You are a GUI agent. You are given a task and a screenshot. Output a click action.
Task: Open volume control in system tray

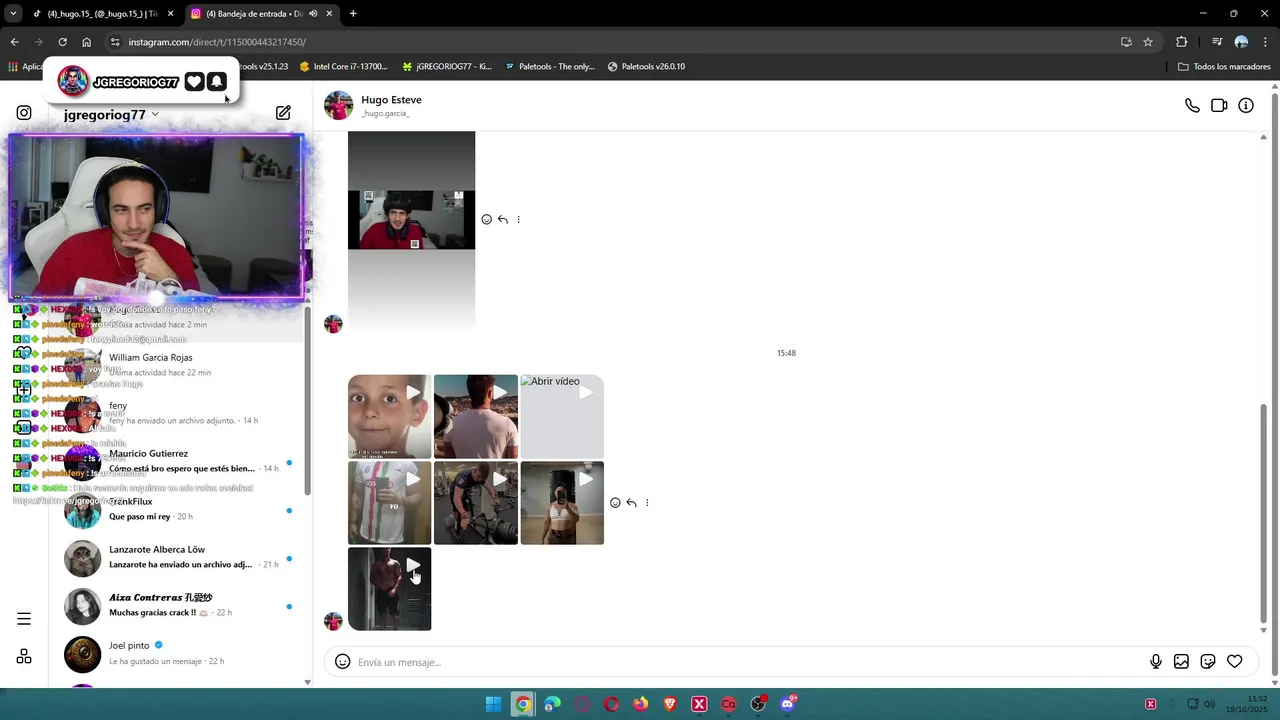click(x=1208, y=704)
